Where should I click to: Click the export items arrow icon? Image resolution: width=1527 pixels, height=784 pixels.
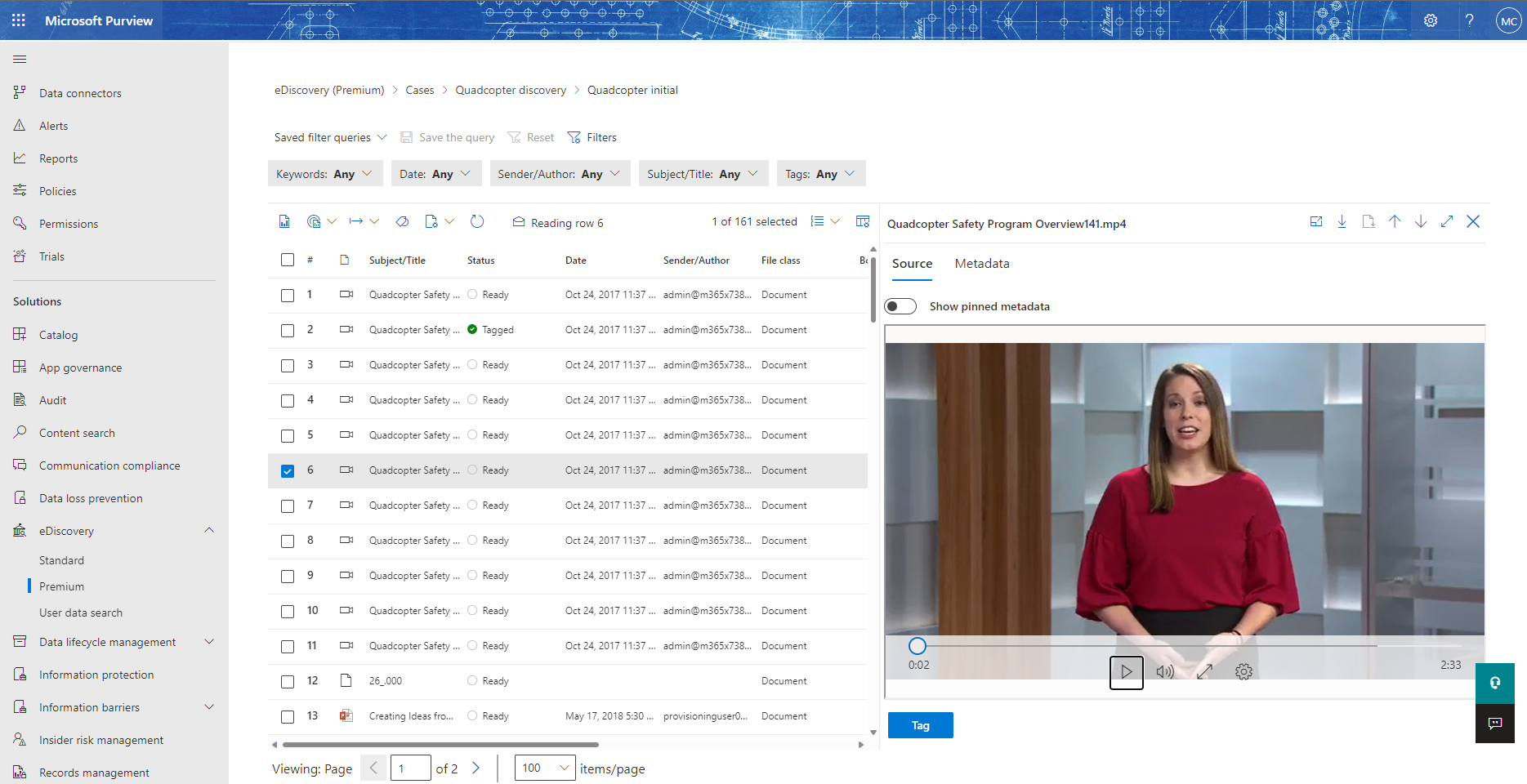point(357,221)
